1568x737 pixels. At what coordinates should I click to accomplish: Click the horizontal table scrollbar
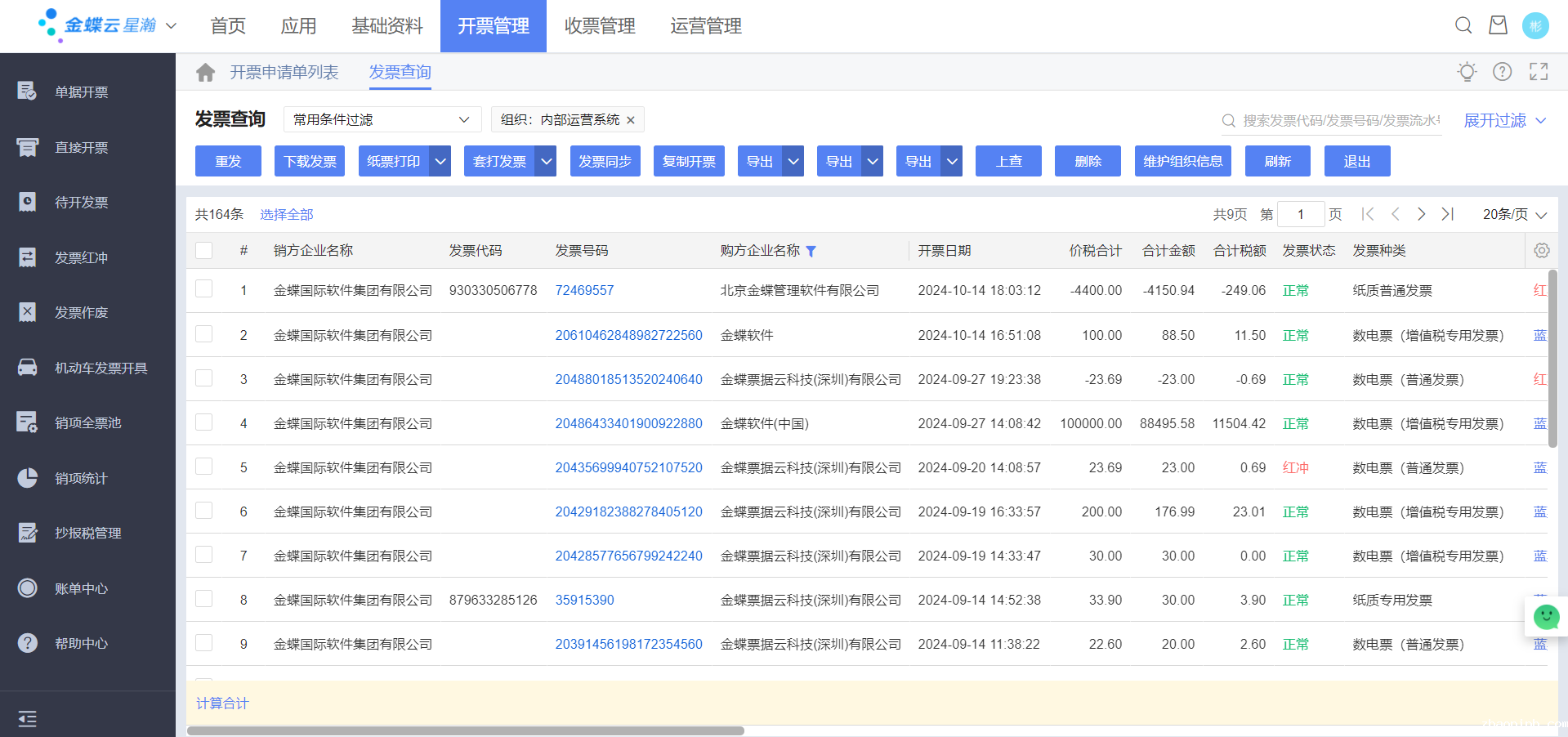point(466,730)
